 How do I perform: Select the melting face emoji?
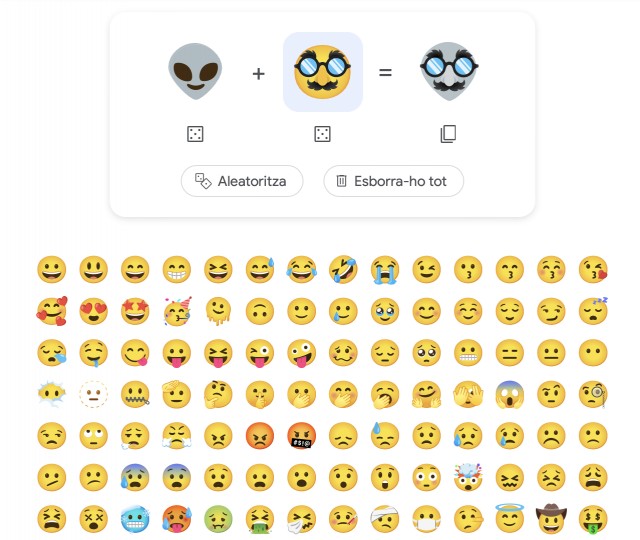(218, 311)
